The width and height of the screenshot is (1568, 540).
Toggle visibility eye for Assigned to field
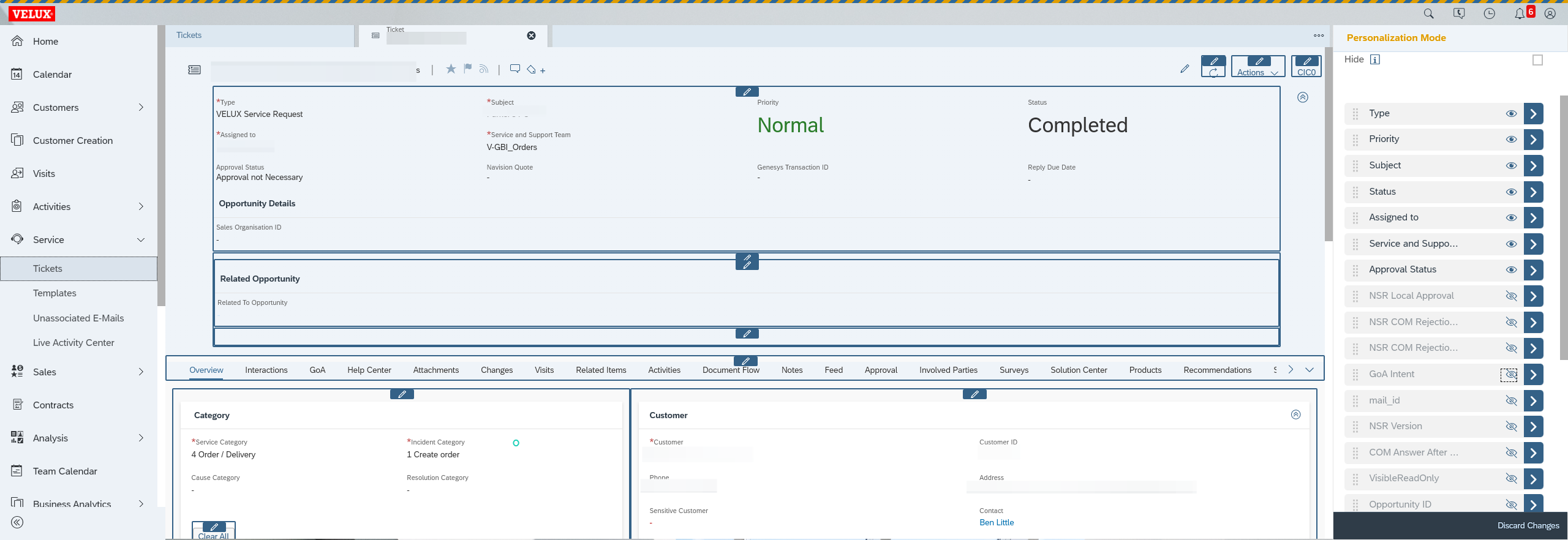click(x=1511, y=217)
